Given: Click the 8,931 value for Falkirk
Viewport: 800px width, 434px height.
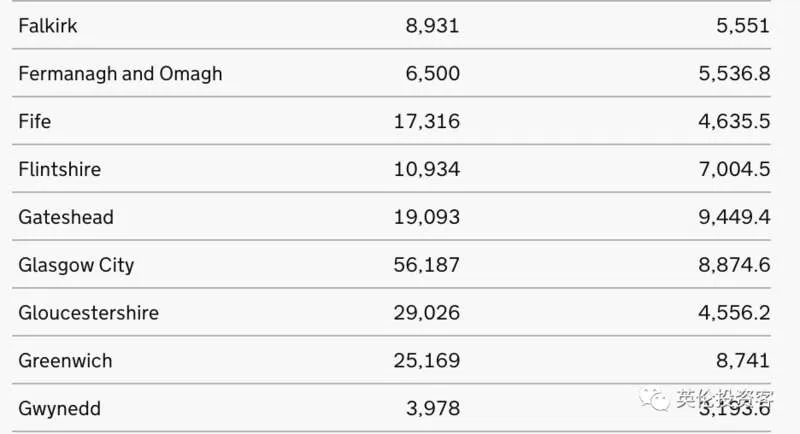Looking at the screenshot, I should [433, 25].
